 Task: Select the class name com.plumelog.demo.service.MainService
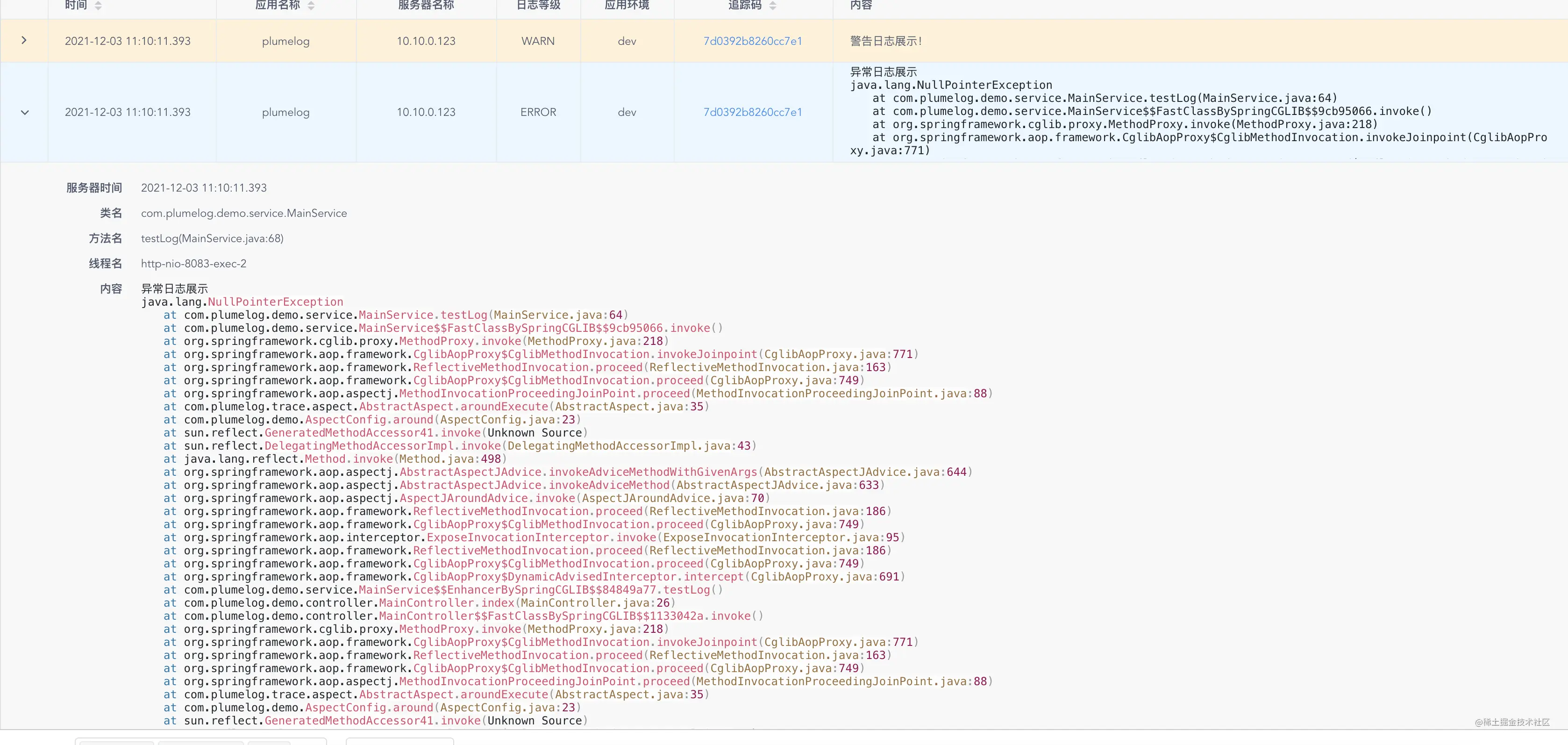[244, 213]
